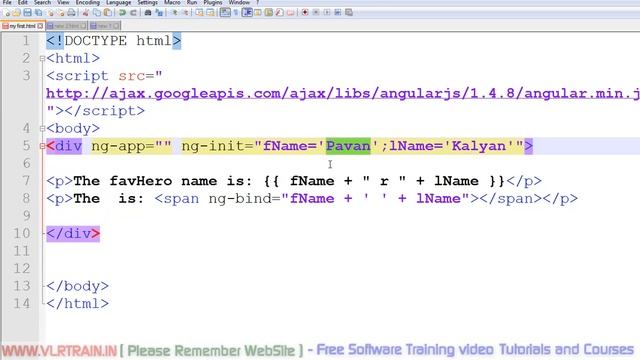Open the Window menu
Viewport: 640px width, 360px height.
239,2
